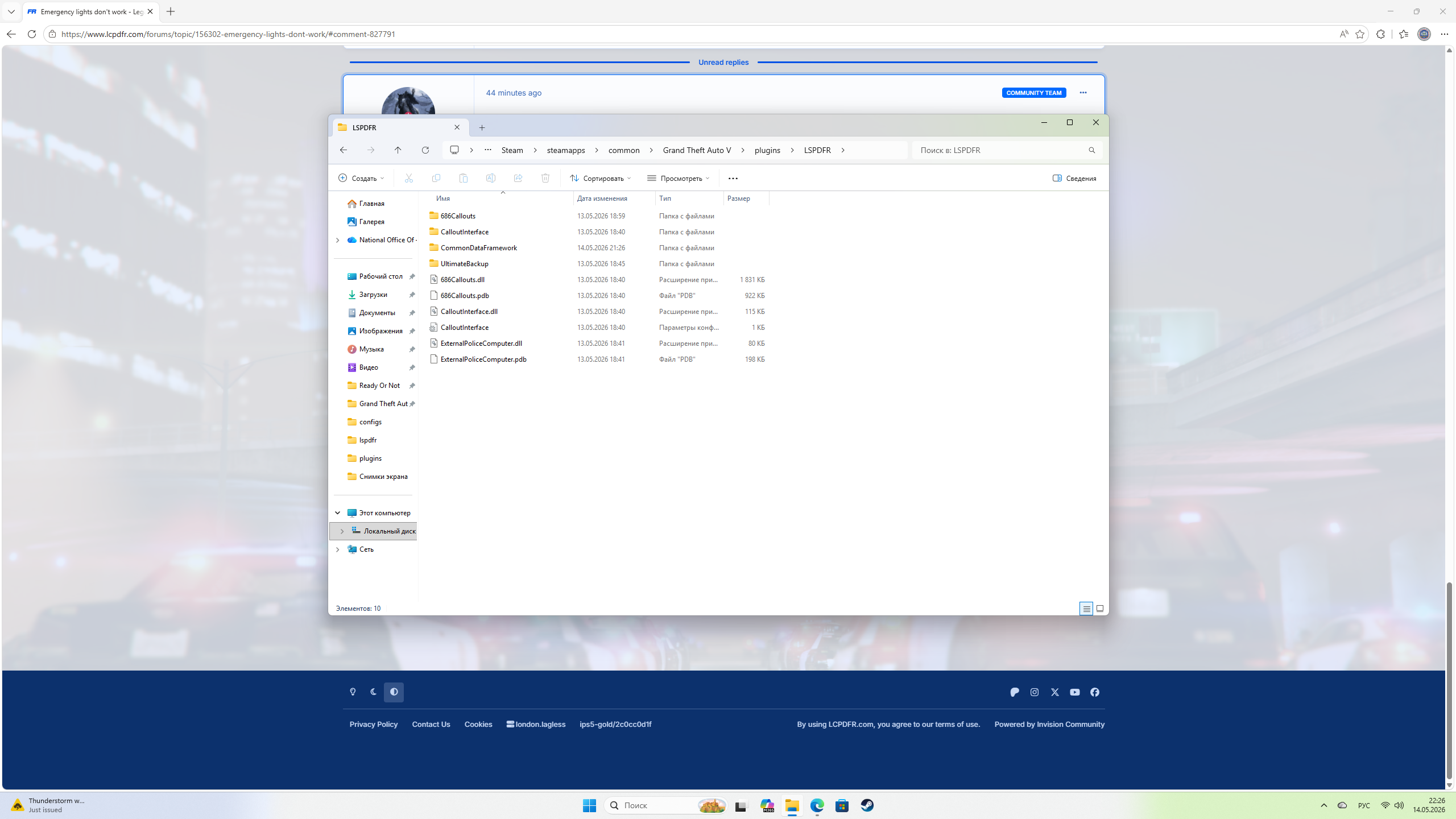Select the dark mode moon icon

coord(373,692)
